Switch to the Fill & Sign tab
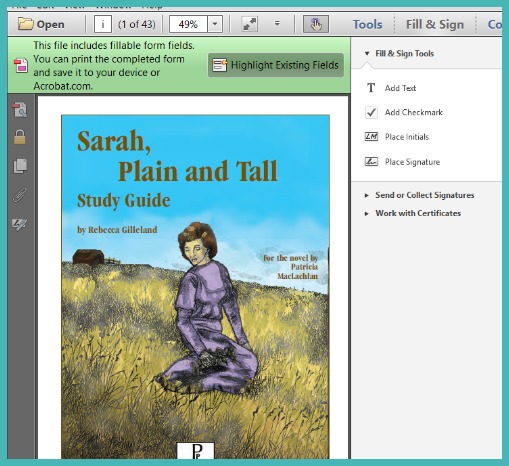 click(x=435, y=24)
